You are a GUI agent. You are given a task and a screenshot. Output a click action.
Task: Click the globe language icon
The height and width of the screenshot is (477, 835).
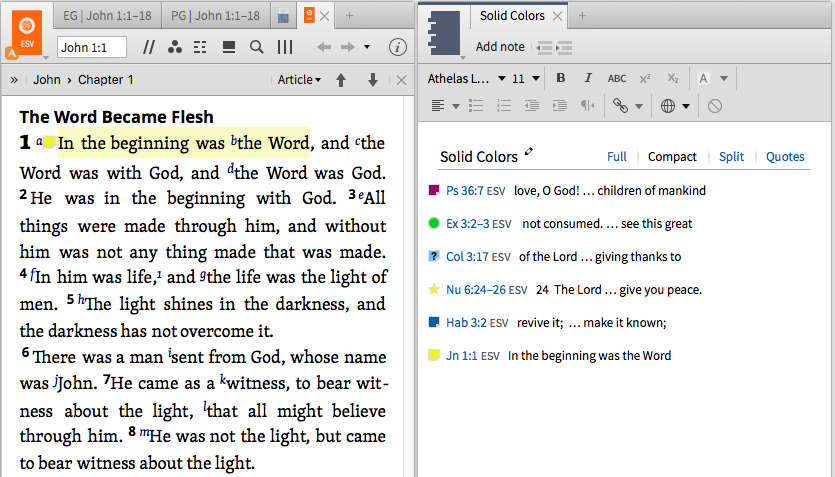click(668, 106)
